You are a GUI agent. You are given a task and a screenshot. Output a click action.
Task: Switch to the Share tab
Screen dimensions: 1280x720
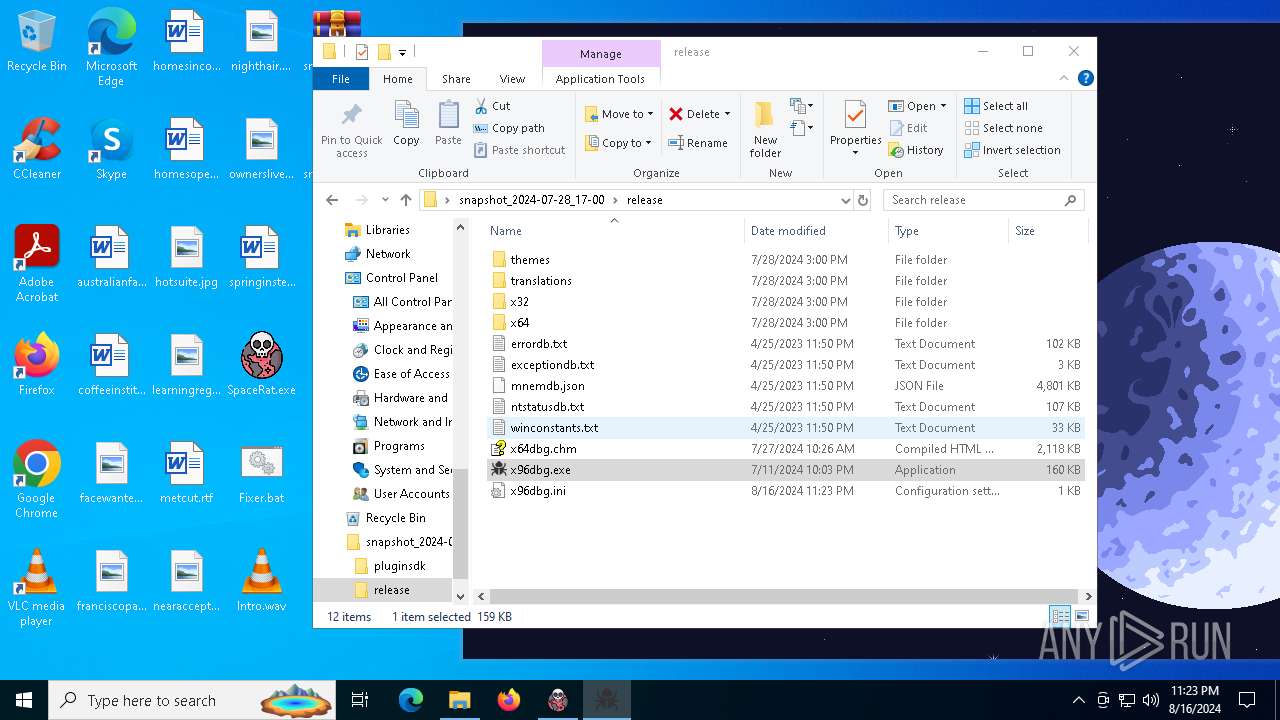[456, 79]
